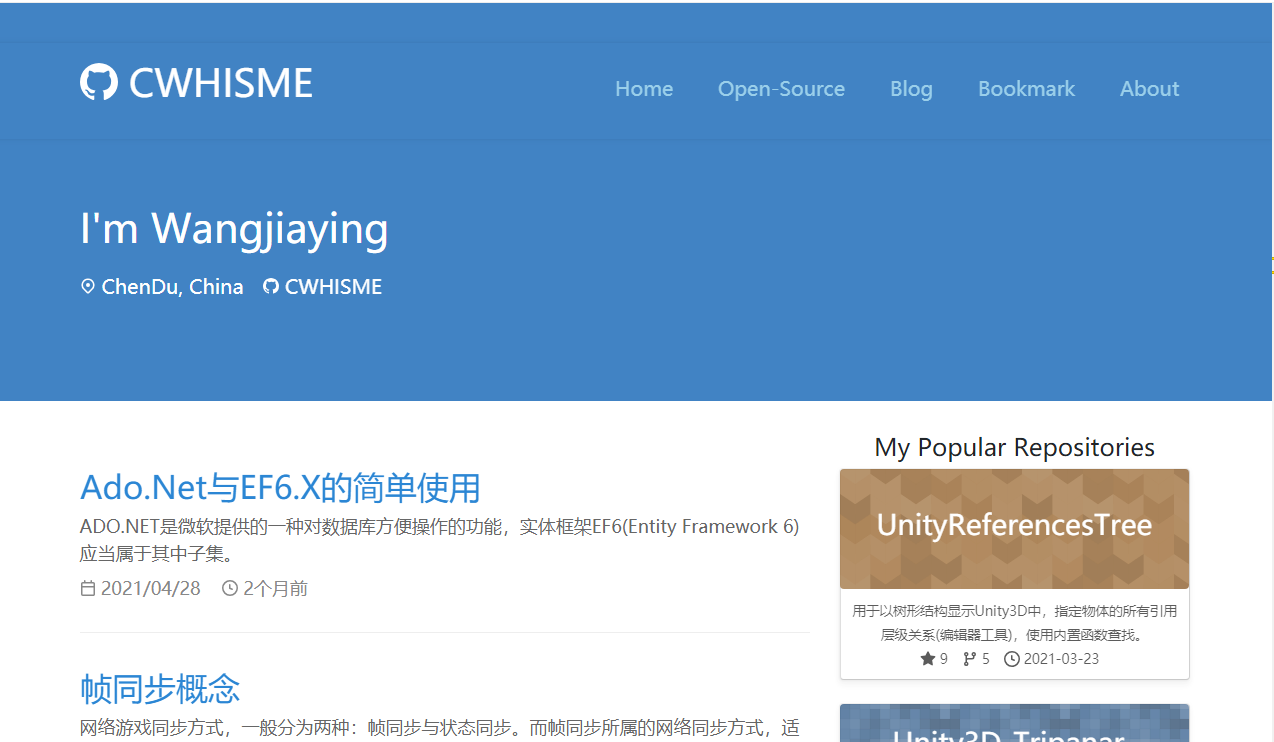1274x742 pixels.
Task: Click the clock icon beside 2个月前
Action: pos(230,589)
